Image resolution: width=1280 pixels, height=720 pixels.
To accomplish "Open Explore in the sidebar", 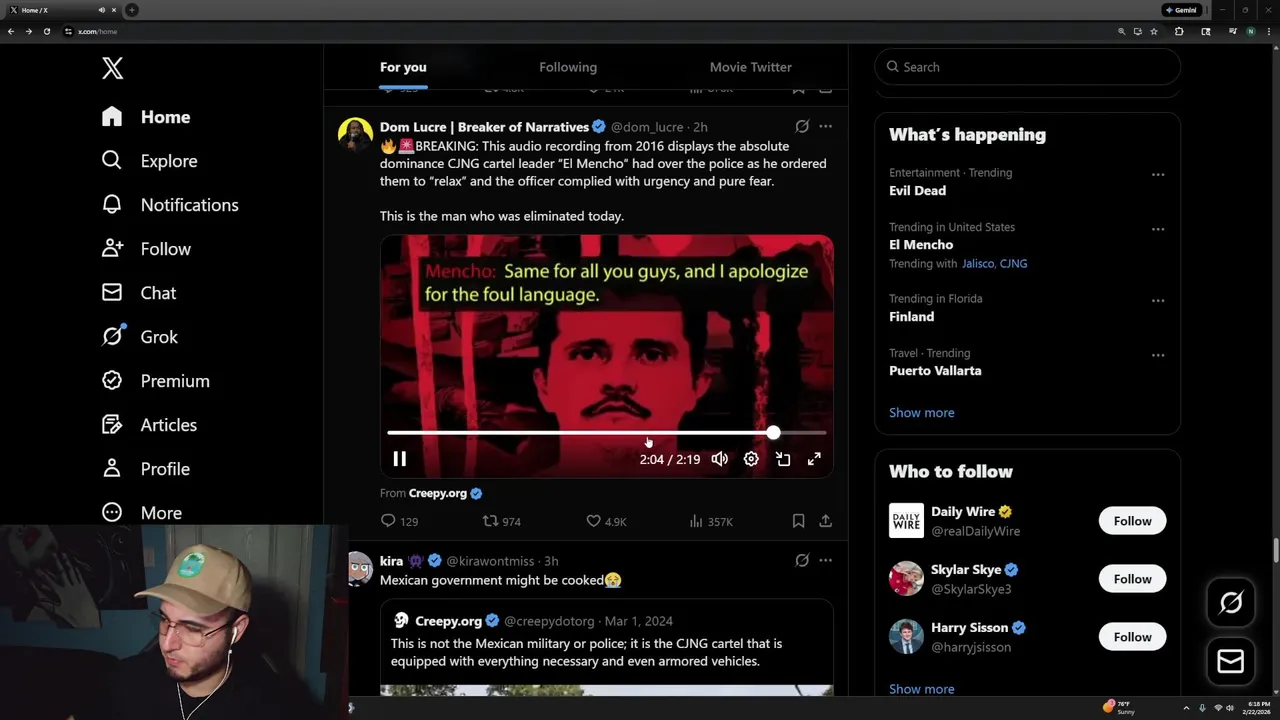I will tap(149, 161).
